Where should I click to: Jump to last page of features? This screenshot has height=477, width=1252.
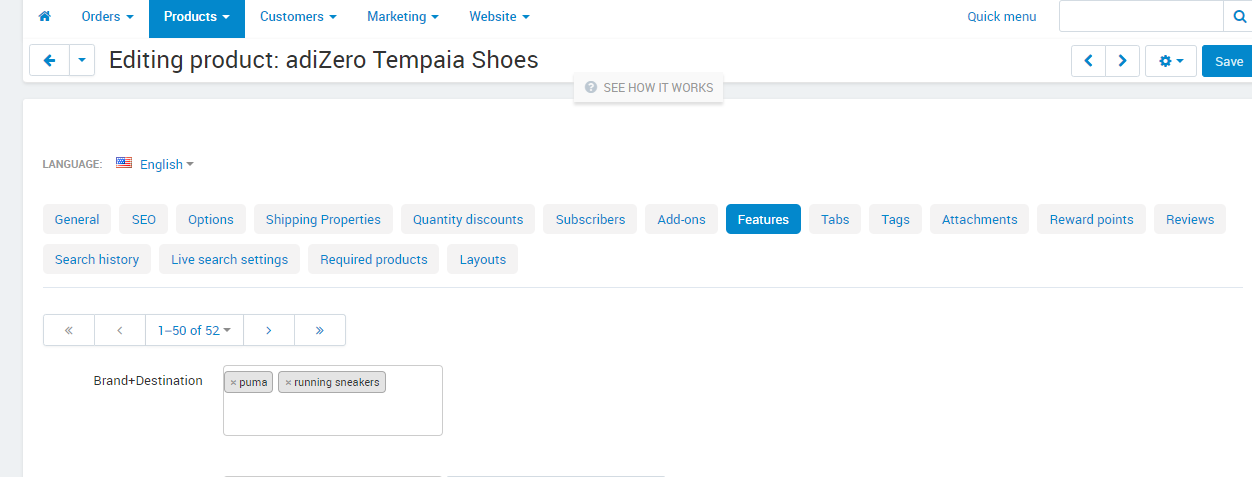coord(320,330)
